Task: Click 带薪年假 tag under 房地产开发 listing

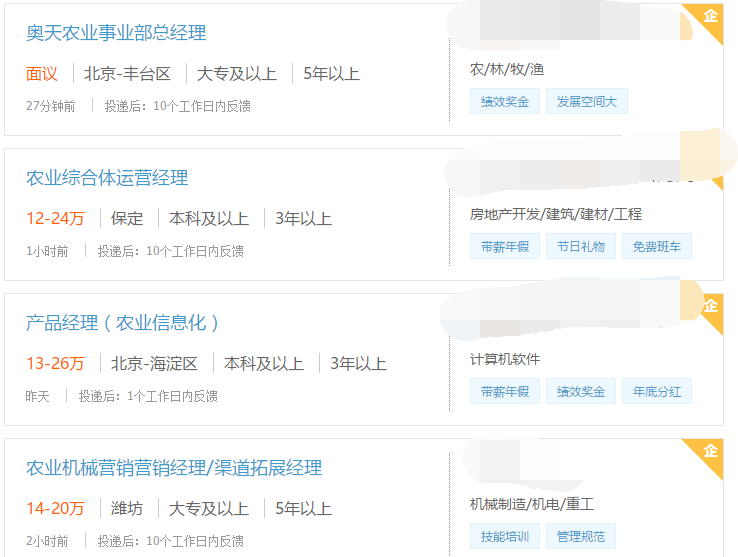Action: pos(505,246)
